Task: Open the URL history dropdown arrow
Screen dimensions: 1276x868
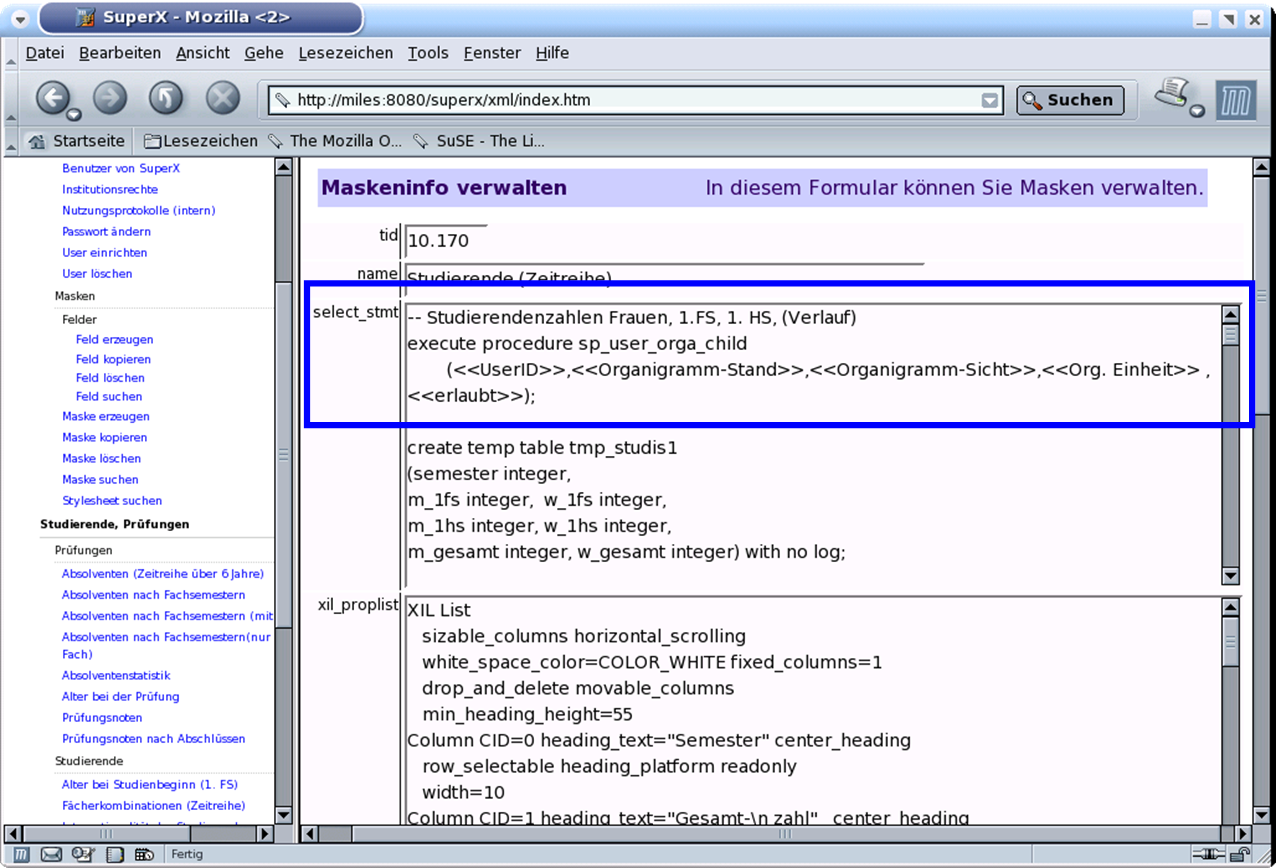Action: 989,100
